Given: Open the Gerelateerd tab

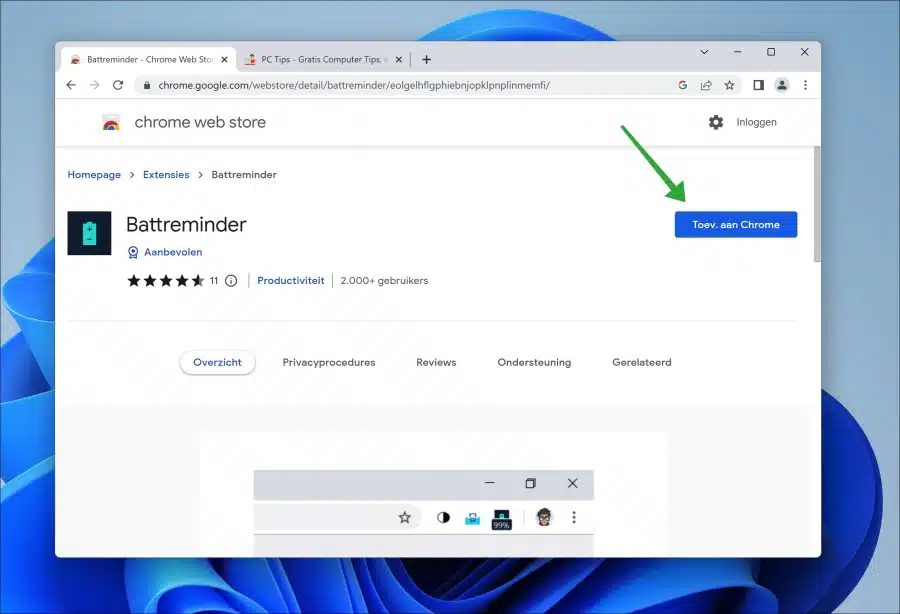Looking at the screenshot, I should click(x=642, y=362).
